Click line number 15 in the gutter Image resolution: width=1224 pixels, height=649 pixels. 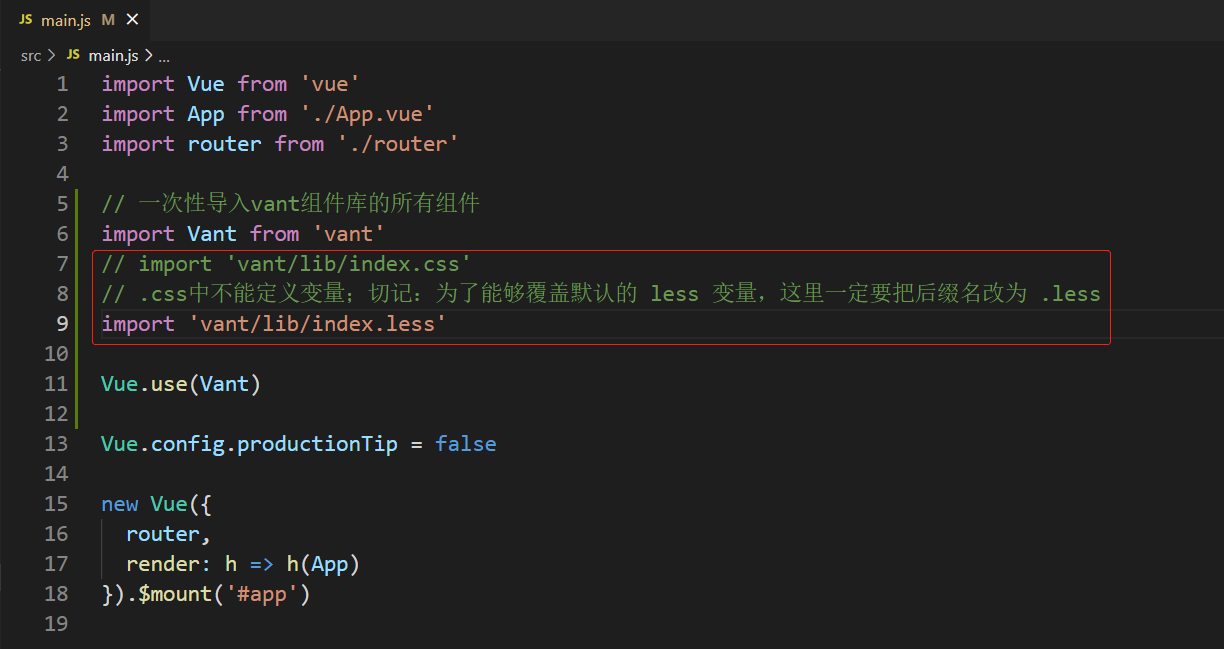(57, 504)
